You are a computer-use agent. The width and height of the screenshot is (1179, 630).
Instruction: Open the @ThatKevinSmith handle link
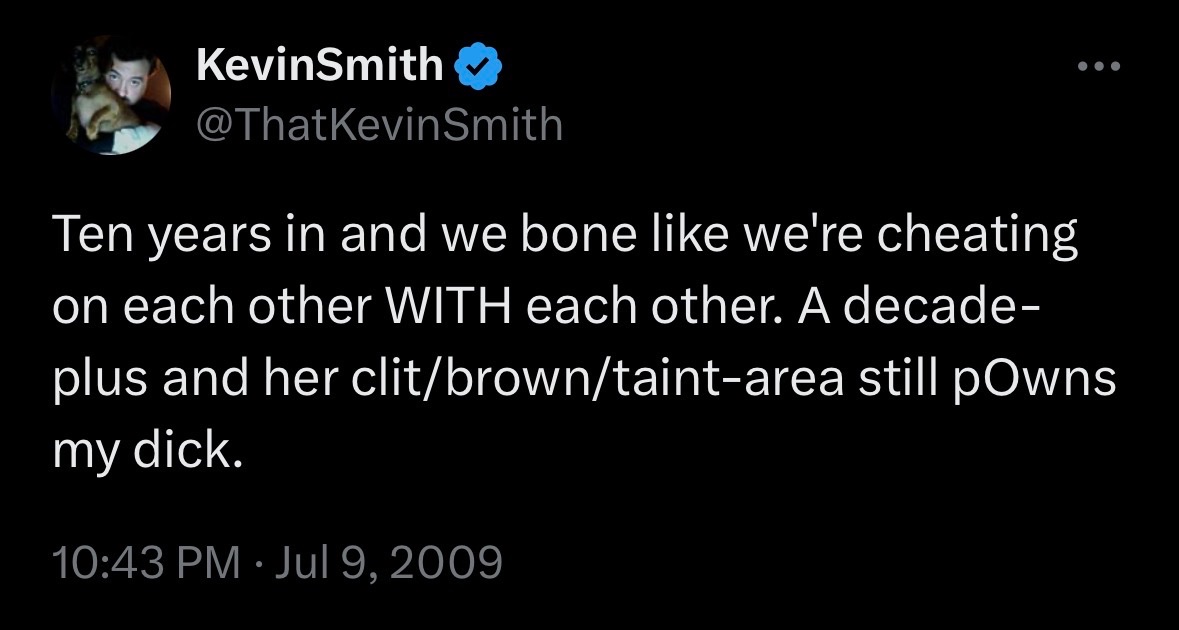380,126
